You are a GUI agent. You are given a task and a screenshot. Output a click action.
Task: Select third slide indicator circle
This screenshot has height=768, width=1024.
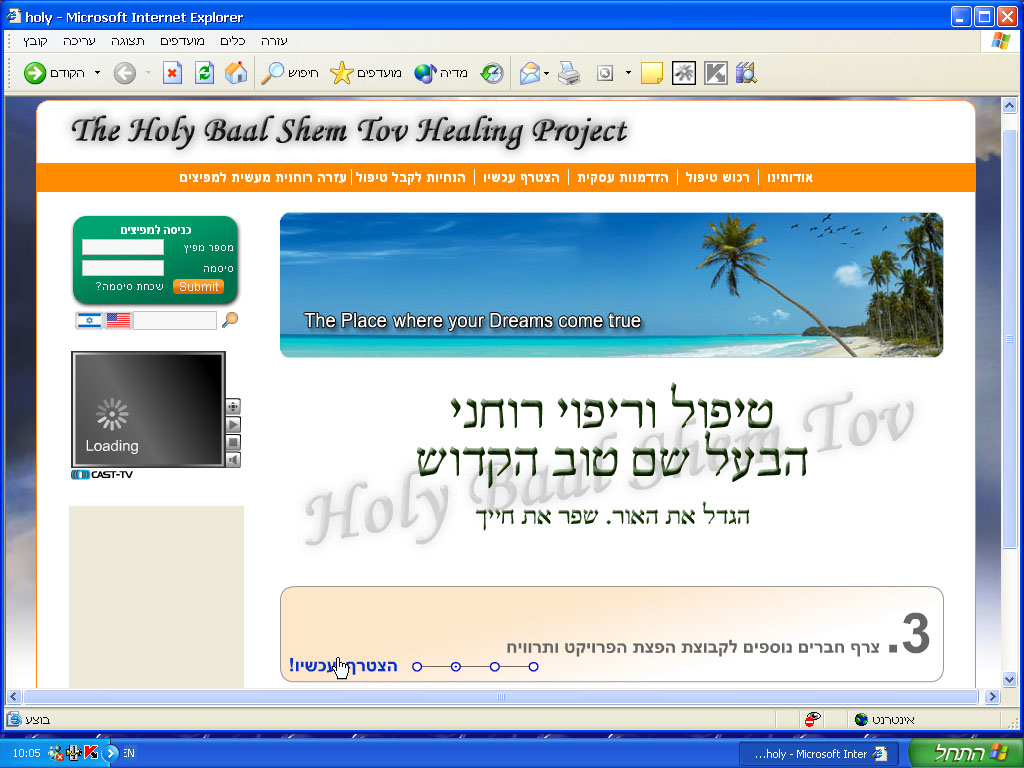coord(495,667)
